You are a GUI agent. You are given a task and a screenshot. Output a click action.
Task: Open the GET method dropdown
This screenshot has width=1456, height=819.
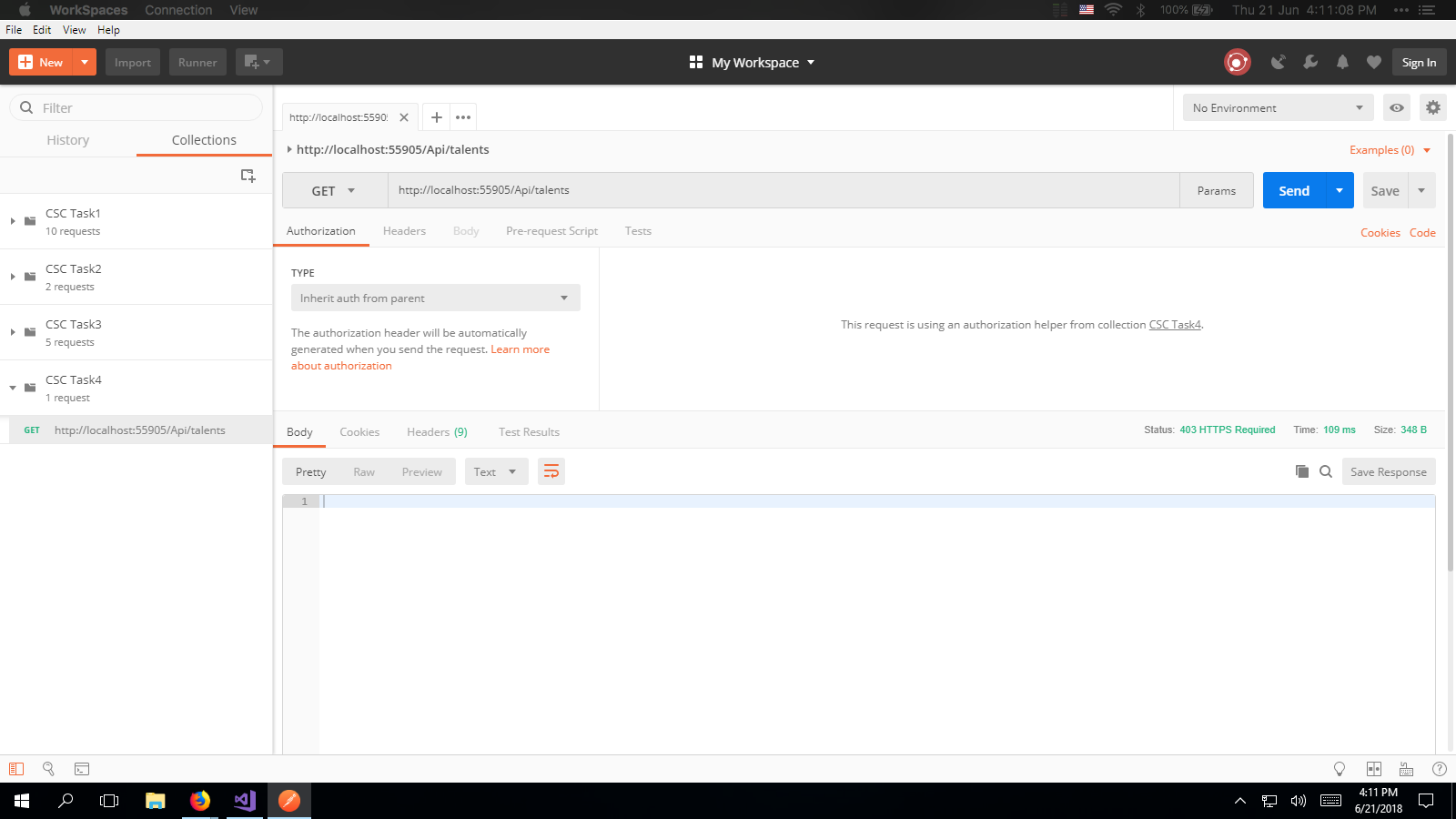coord(334,191)
